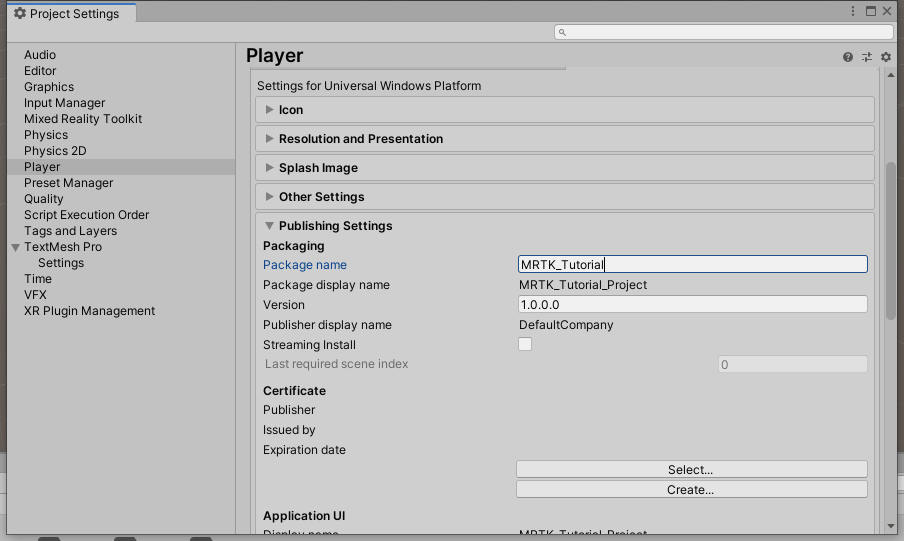Open the Player settings help icon

point(848,57)
